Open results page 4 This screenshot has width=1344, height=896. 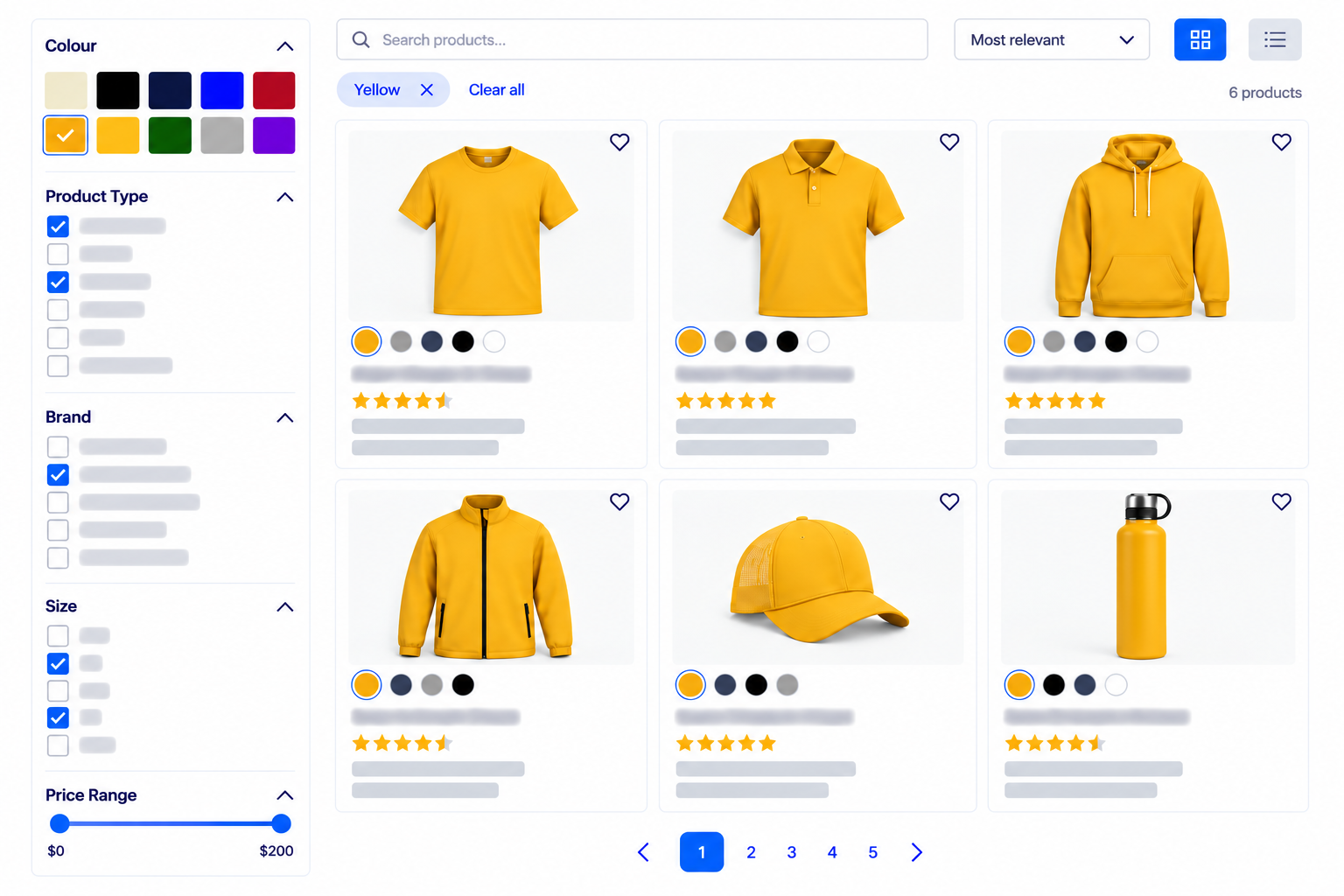(832, 852)
